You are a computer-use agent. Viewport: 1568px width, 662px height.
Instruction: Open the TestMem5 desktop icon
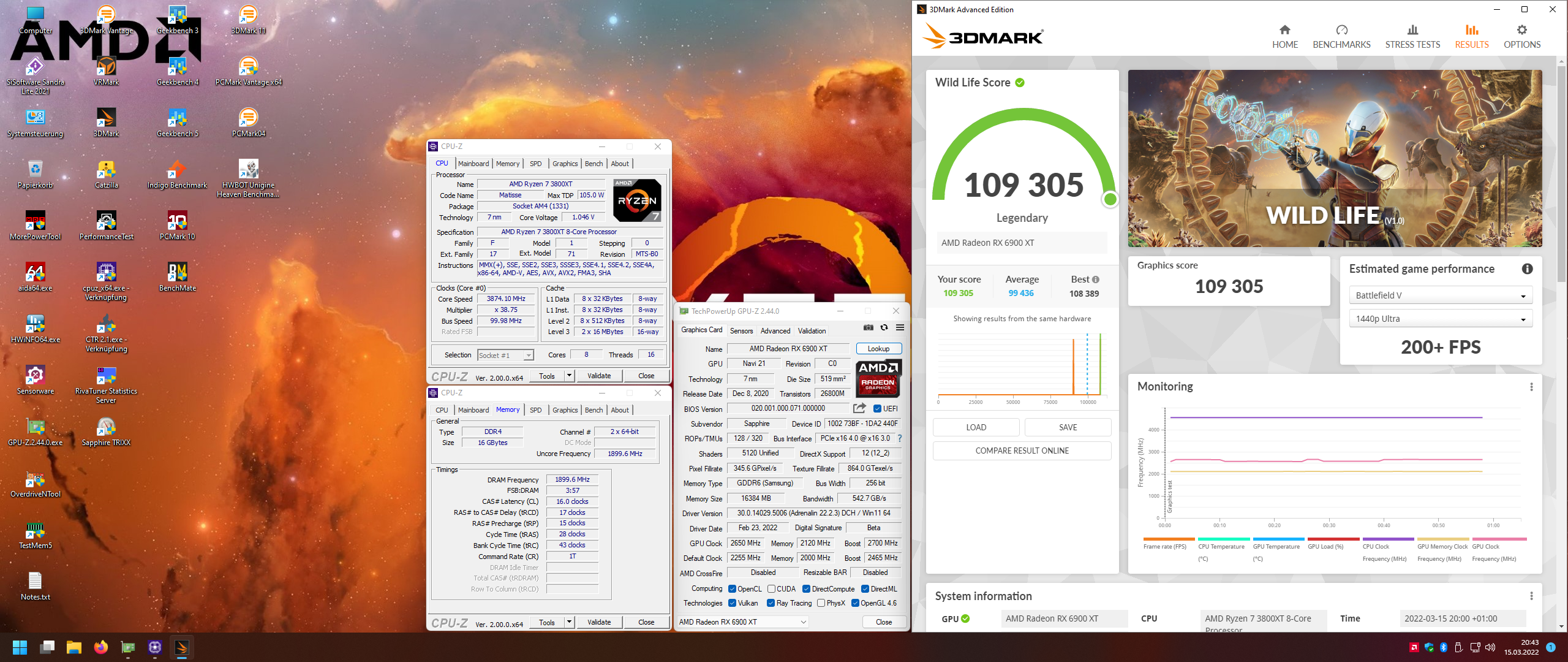coord(36,535)
